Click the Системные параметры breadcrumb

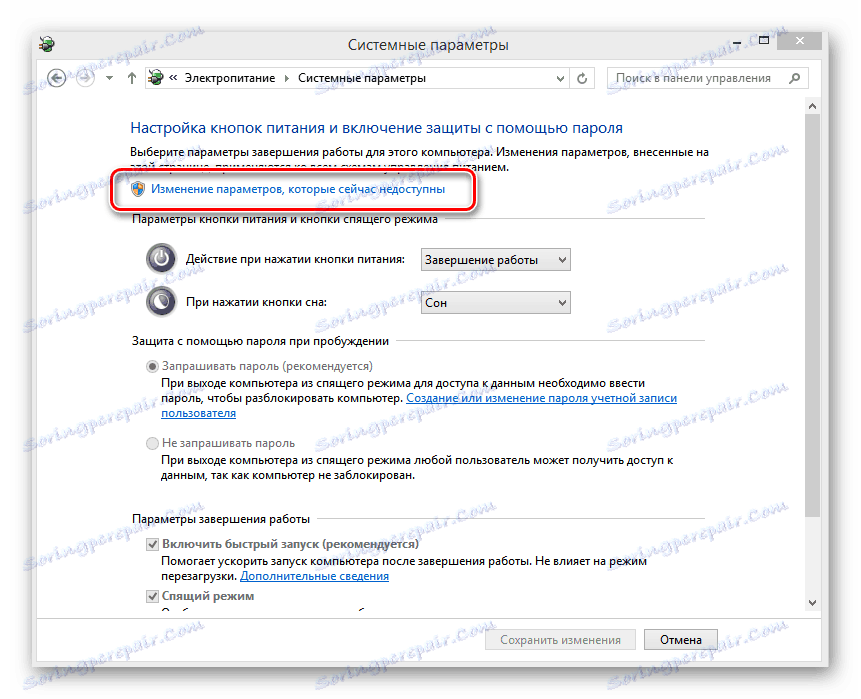(362, 78)
